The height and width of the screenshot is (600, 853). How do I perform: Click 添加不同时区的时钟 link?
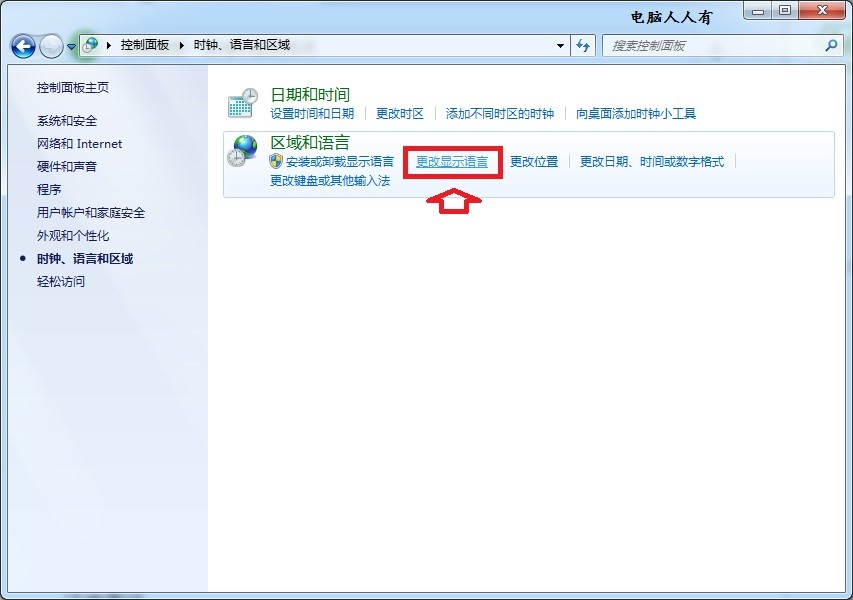499,114
